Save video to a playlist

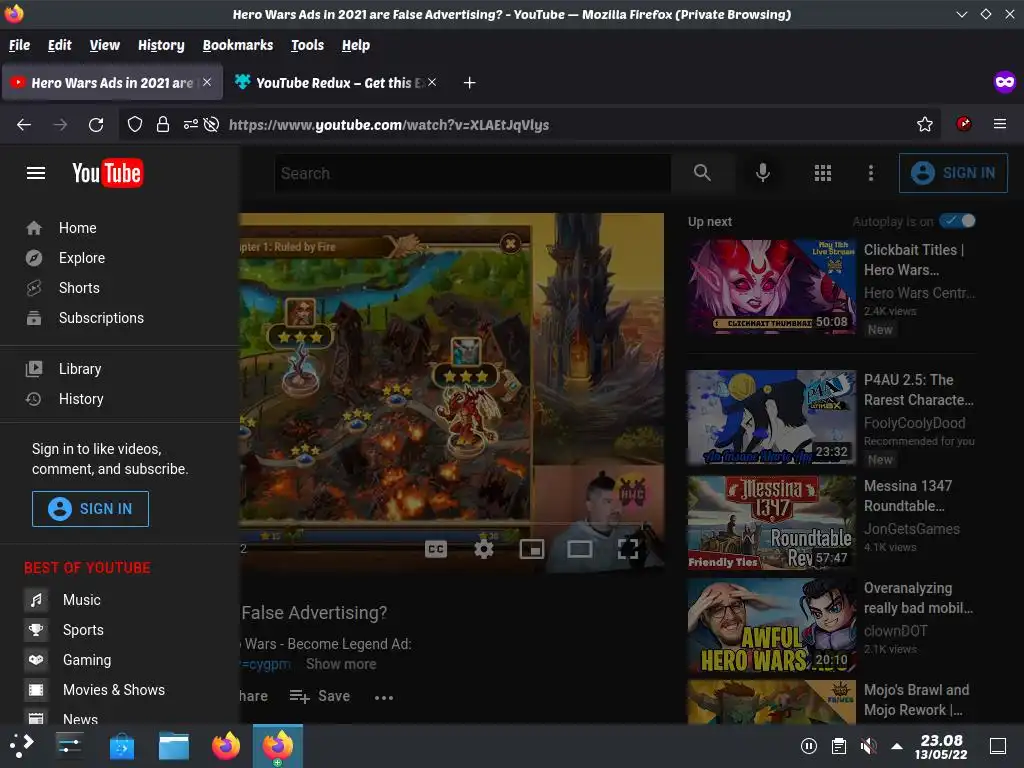pyautogui.click(x=320, y=697)
